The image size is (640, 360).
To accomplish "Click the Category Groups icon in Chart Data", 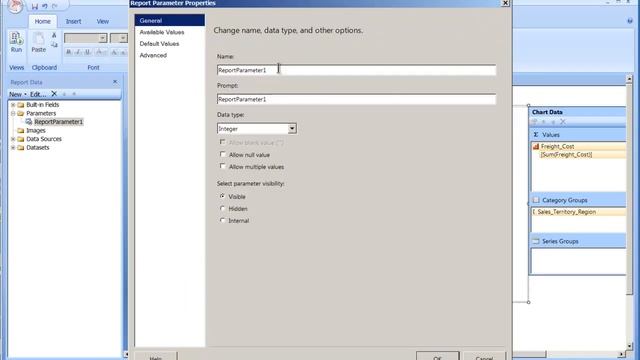I will [536, 200].
